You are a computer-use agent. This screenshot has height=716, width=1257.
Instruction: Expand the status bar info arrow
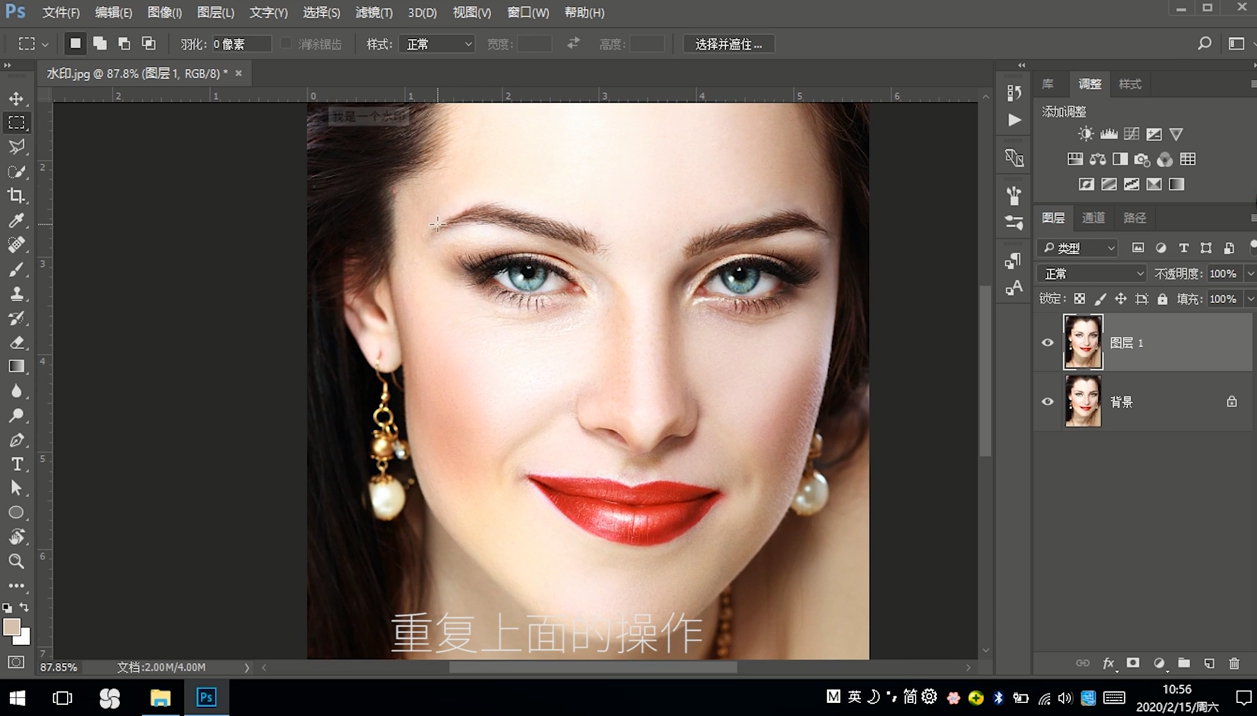(247, 667)
